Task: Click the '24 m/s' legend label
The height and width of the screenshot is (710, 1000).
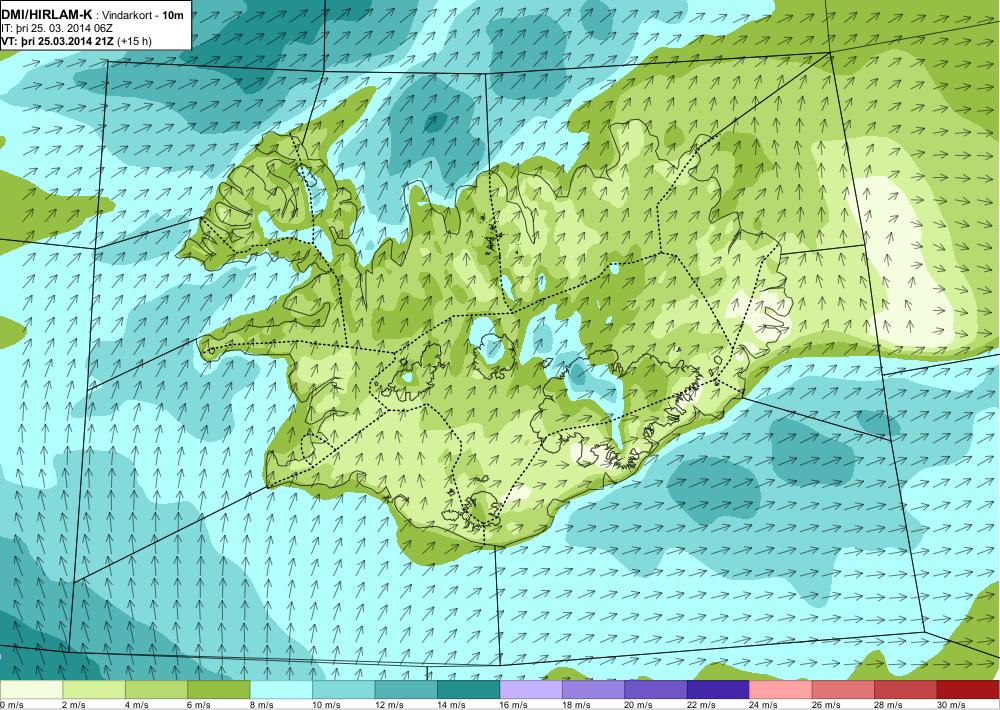Action: [x=764, y=704]
